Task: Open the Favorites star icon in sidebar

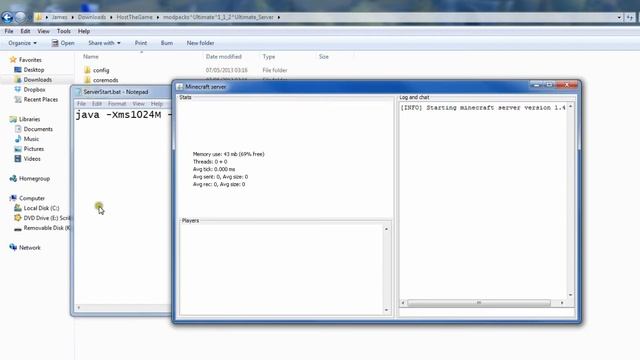Action: pos(13,60)
